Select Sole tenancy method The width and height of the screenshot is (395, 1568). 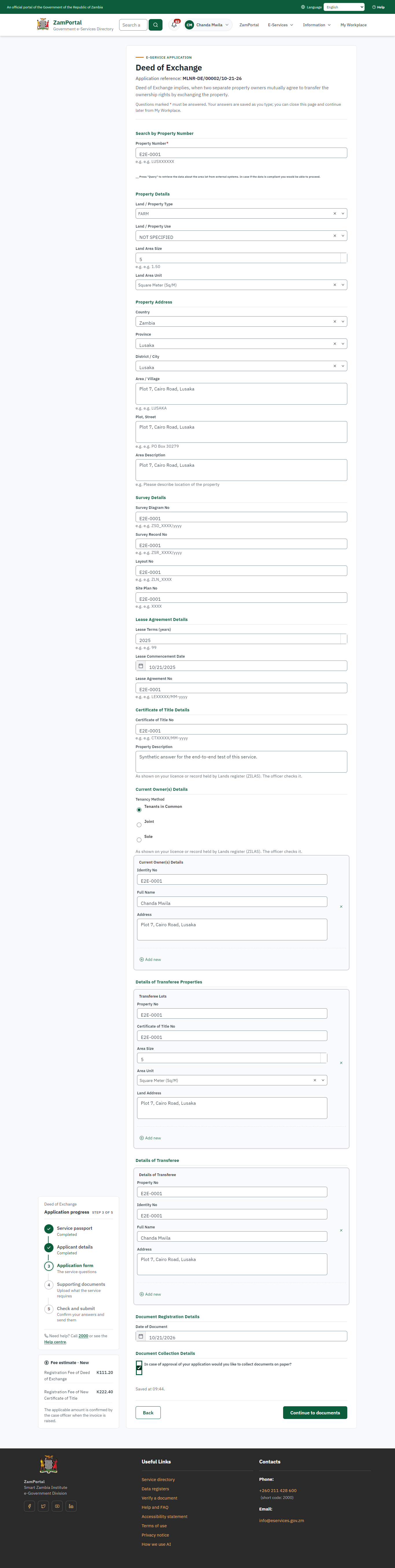point(139,840)
